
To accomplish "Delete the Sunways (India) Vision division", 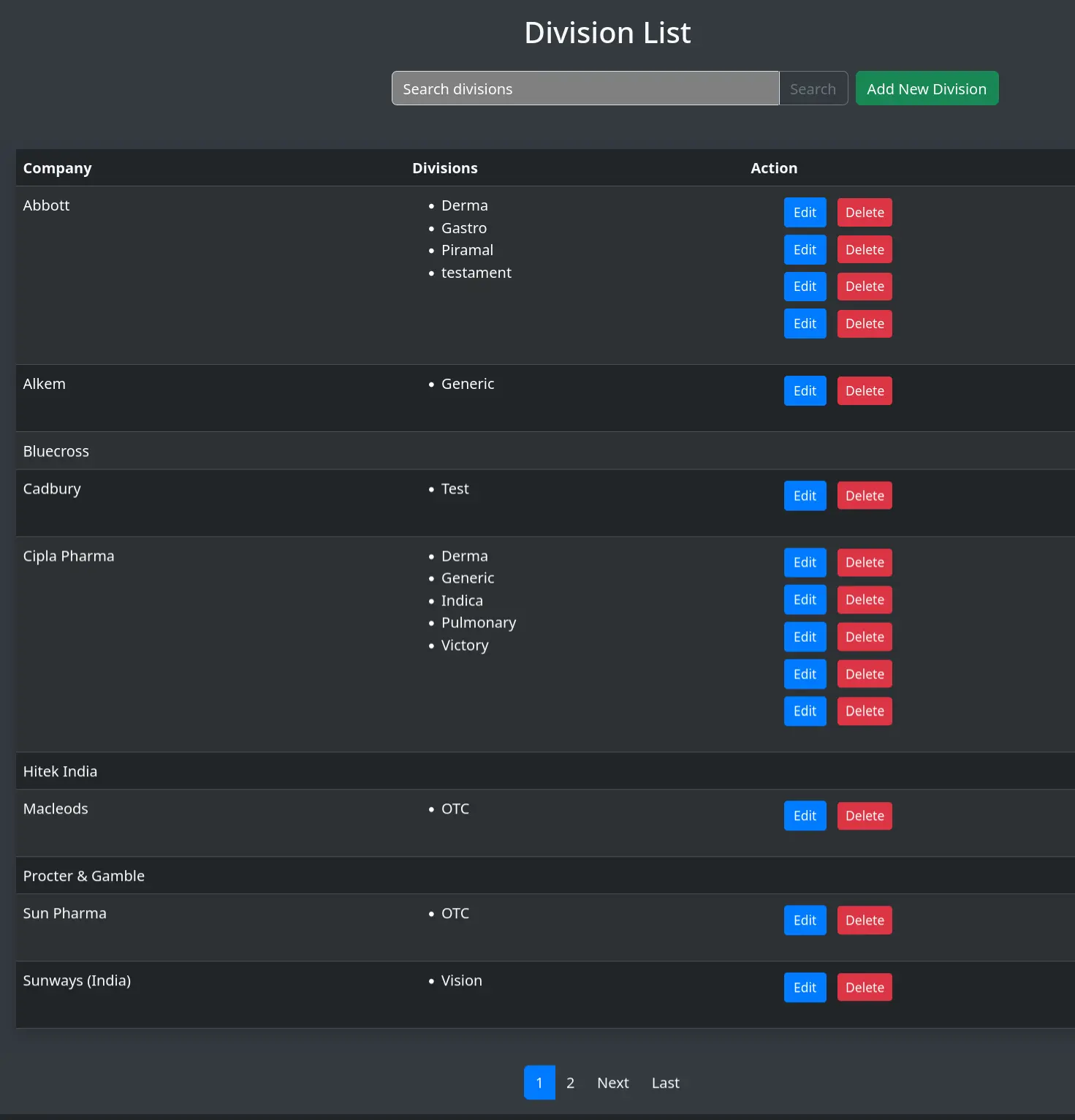I will click(865, 988).
